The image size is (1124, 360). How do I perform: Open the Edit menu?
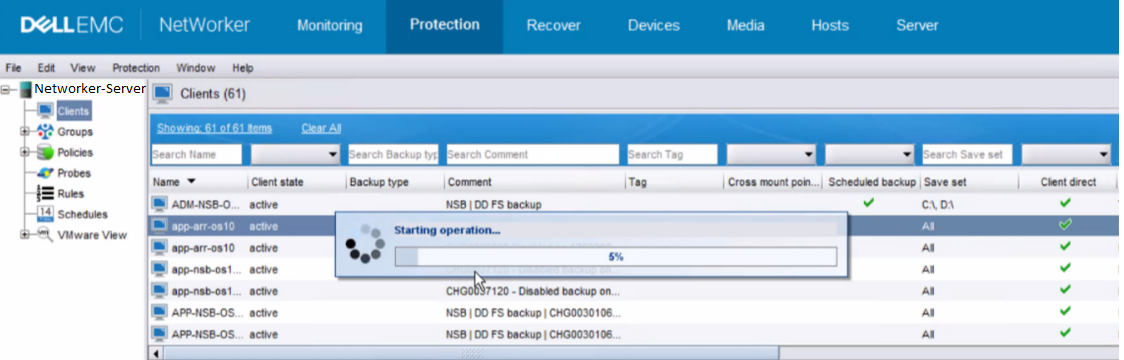(47, 68)
